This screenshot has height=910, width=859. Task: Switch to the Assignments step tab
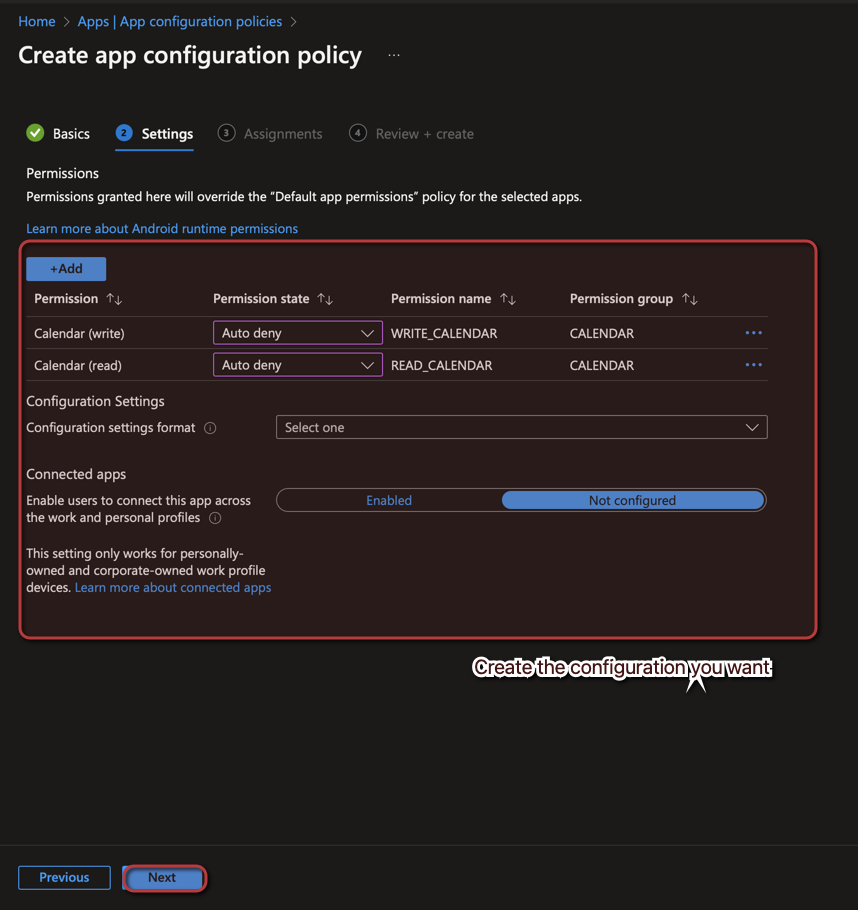pyautogui.click(x=271, y=134)
